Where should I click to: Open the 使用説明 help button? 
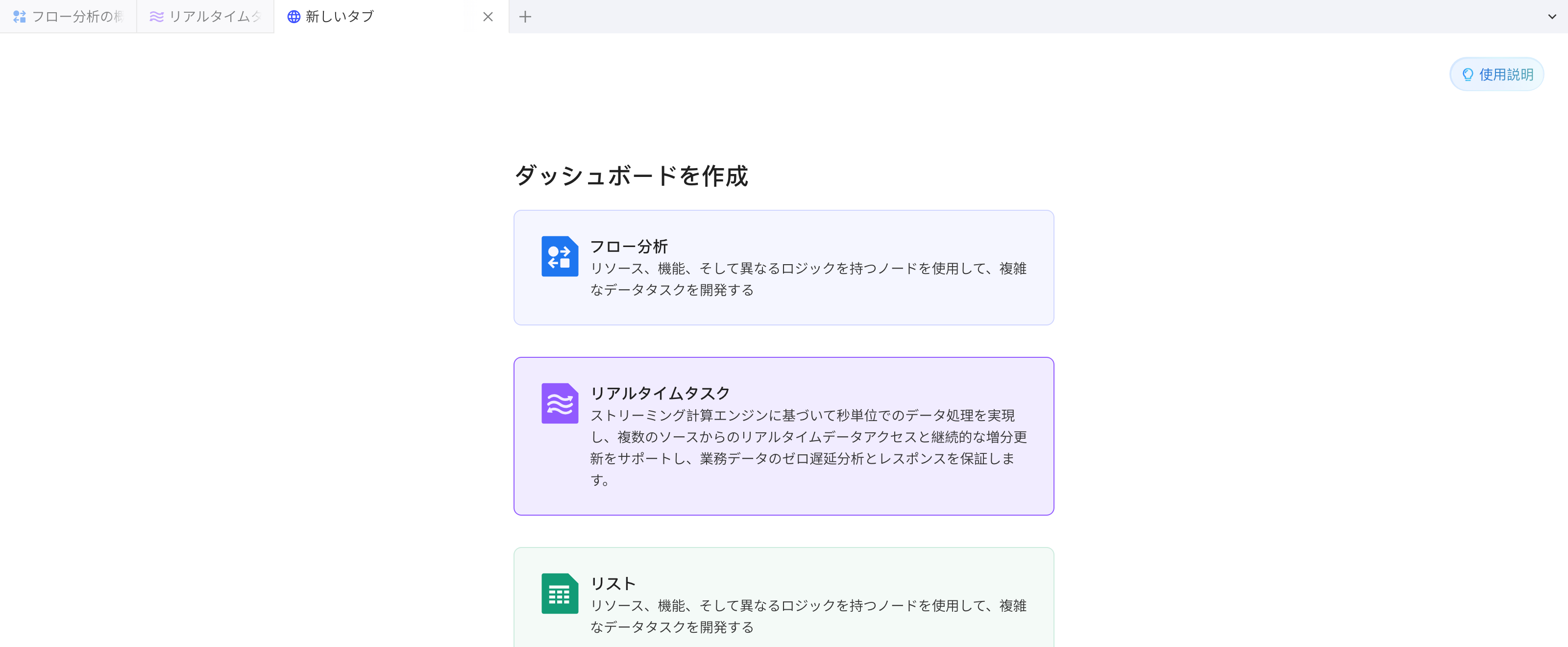[x=1496, y=74]
